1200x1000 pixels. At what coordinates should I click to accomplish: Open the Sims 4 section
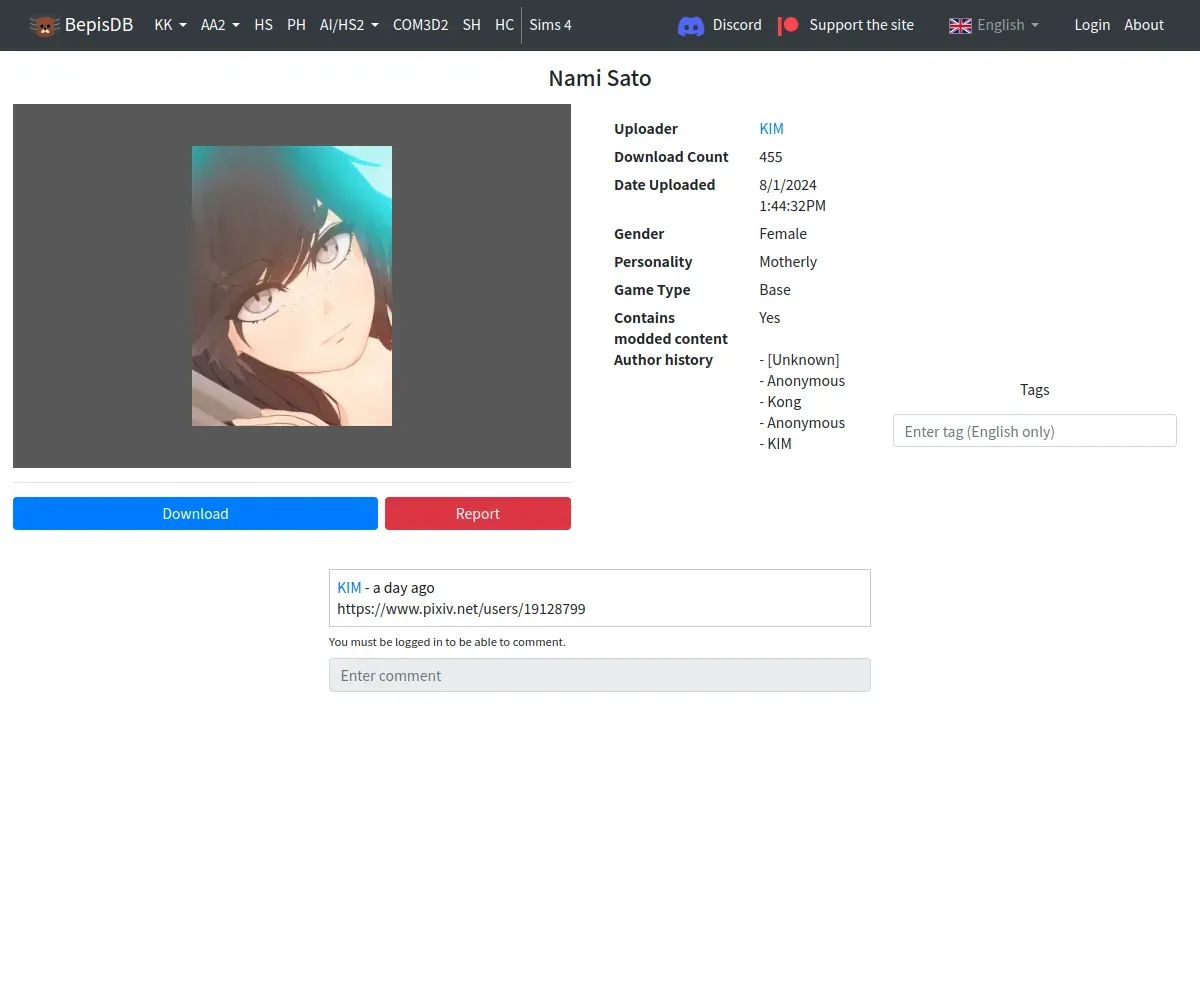550,25
